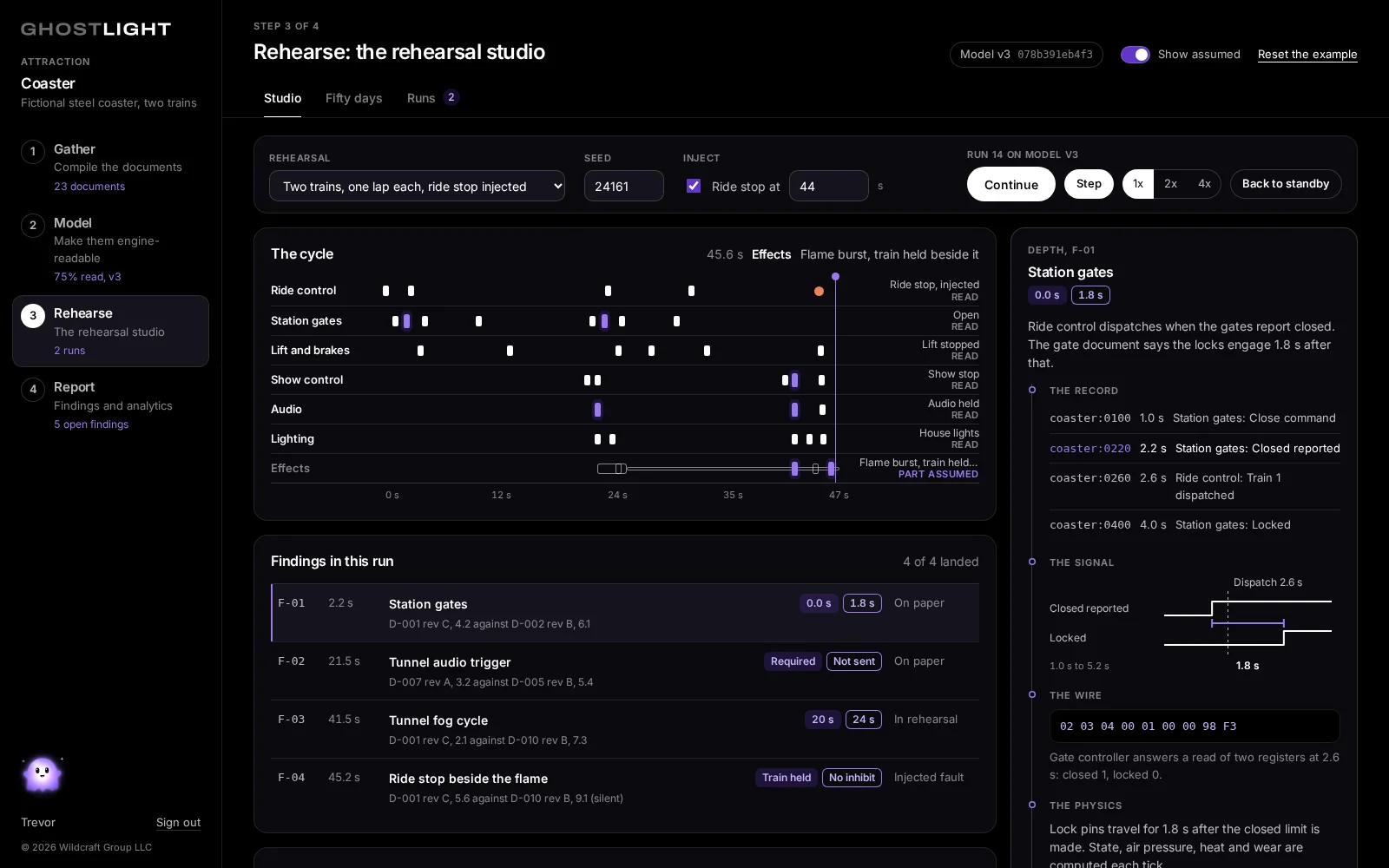Open step 1 Gather
Viewport: 1389px width, 868px height.
pyautogui.click(x=110, y=168)
